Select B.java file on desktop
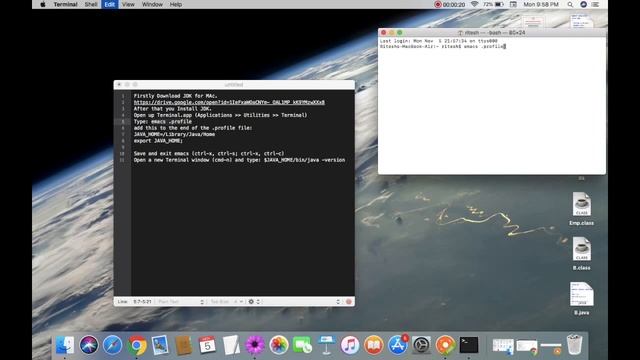 click(x=581, y=298)
